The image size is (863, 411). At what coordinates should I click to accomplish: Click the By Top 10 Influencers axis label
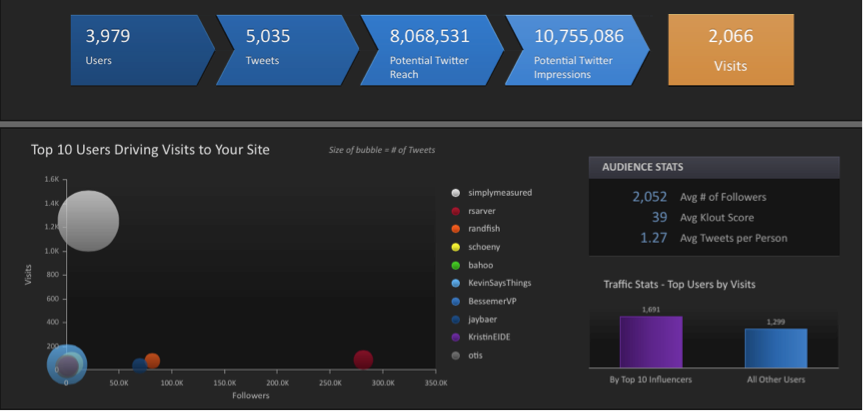pyautogui.click(x=651, y=380)
